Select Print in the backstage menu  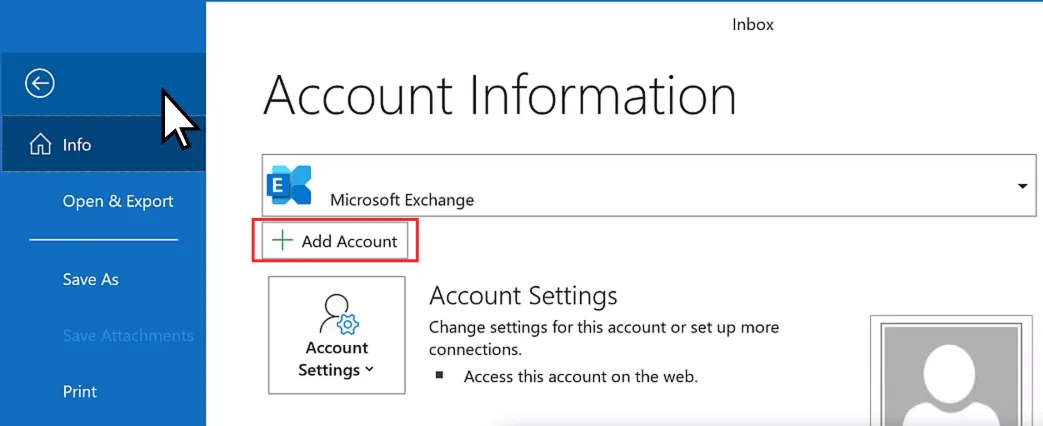[79, 391]
